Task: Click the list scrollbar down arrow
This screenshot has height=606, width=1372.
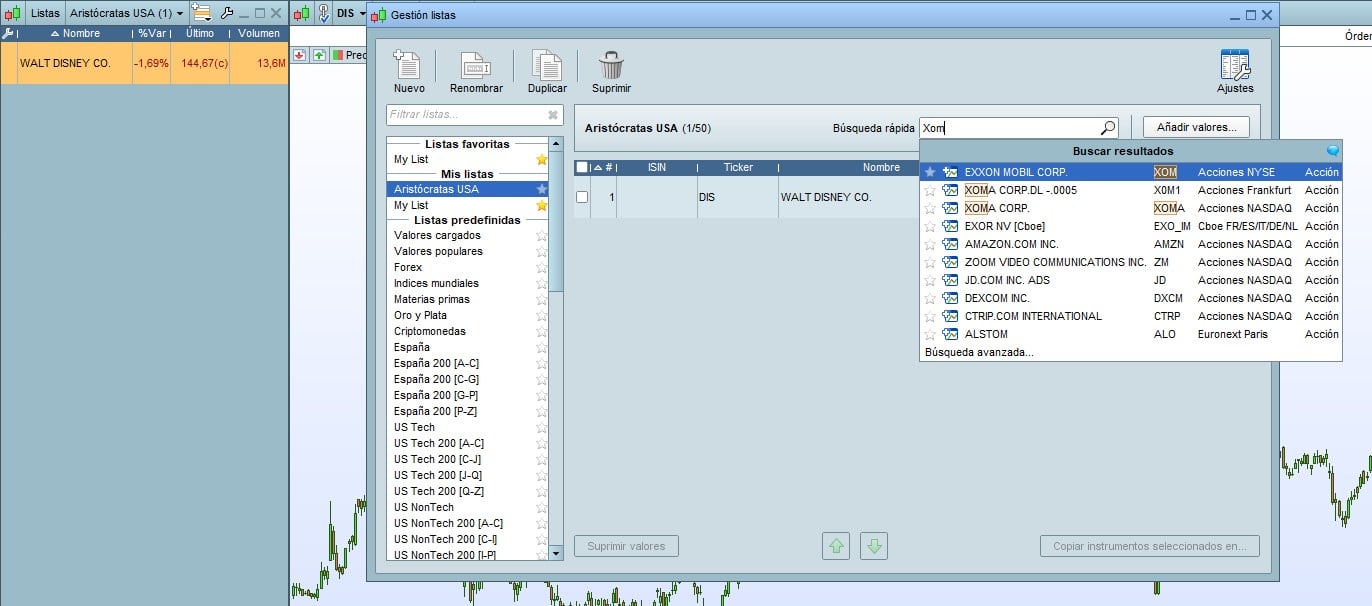Action: pyautogui.click(x=556, y=553)
